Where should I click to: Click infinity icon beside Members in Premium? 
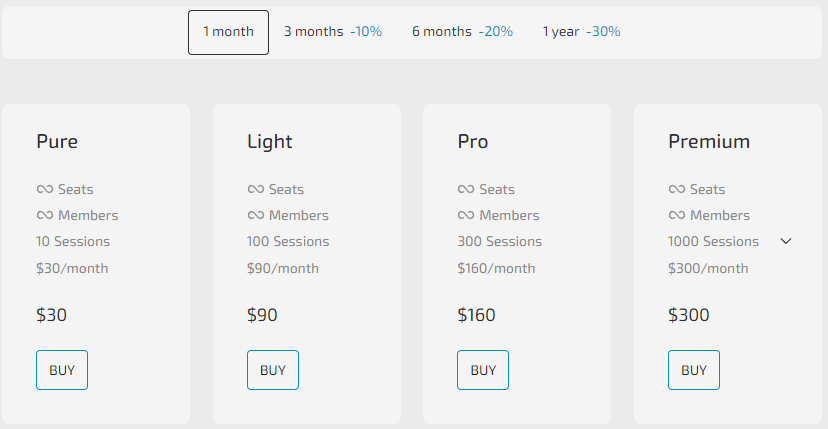pos(676,215)
